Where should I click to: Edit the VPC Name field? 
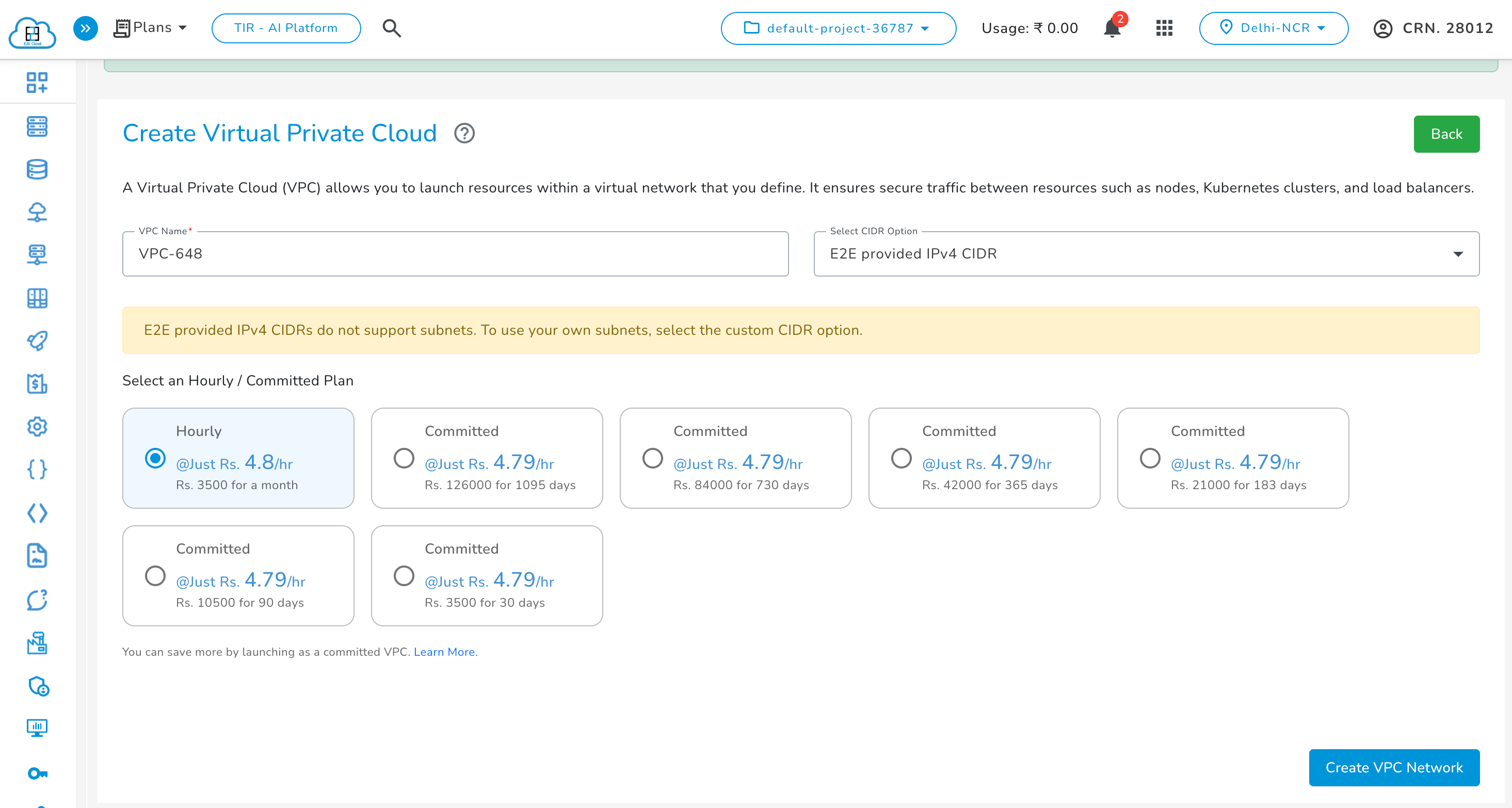coord(455,253)
